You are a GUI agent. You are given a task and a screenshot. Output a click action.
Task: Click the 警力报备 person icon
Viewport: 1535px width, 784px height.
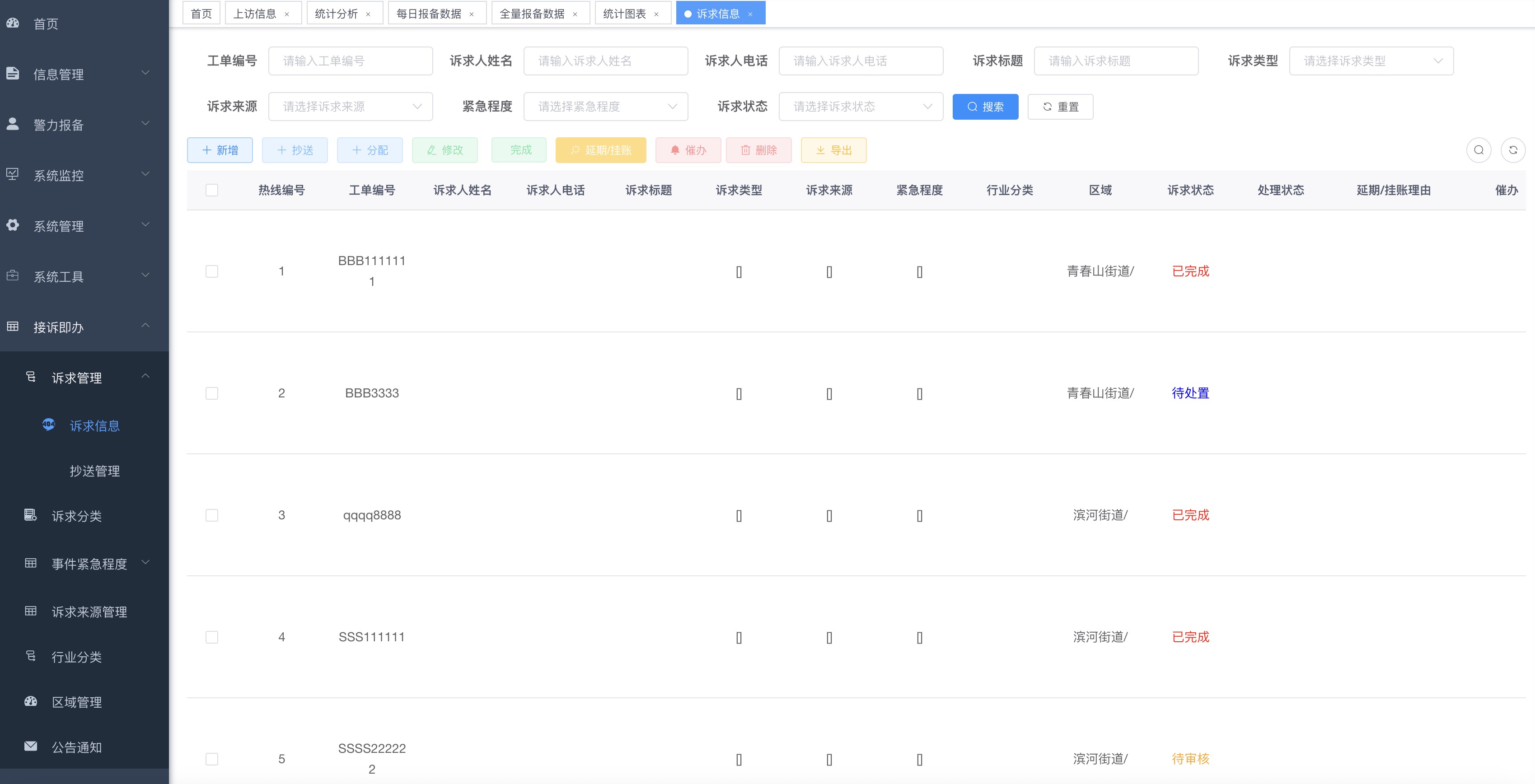13,124
